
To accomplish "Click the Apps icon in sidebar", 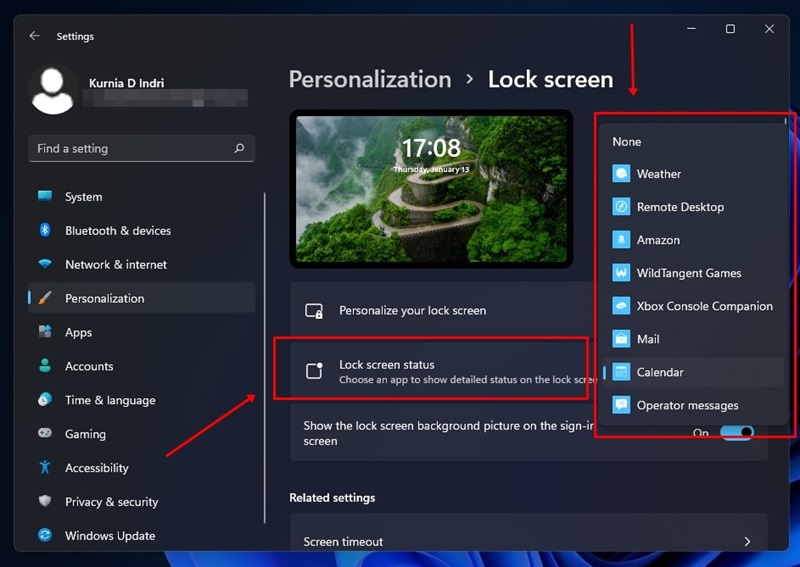I will (45, 332).
